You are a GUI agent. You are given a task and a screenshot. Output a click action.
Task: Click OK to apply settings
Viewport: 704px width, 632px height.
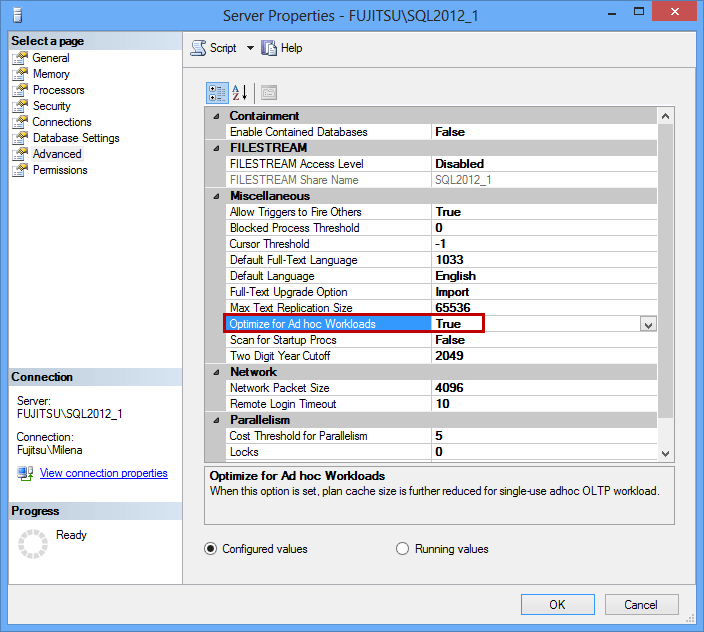(558, 605)
